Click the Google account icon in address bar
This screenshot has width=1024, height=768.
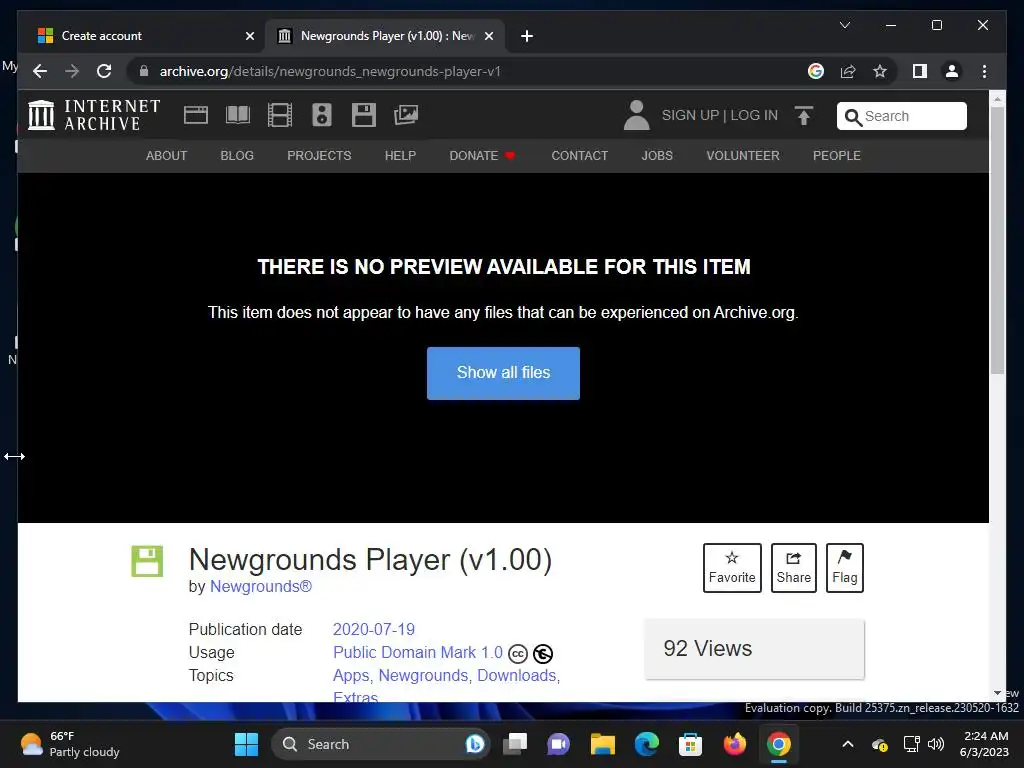(x=816, y=71)
